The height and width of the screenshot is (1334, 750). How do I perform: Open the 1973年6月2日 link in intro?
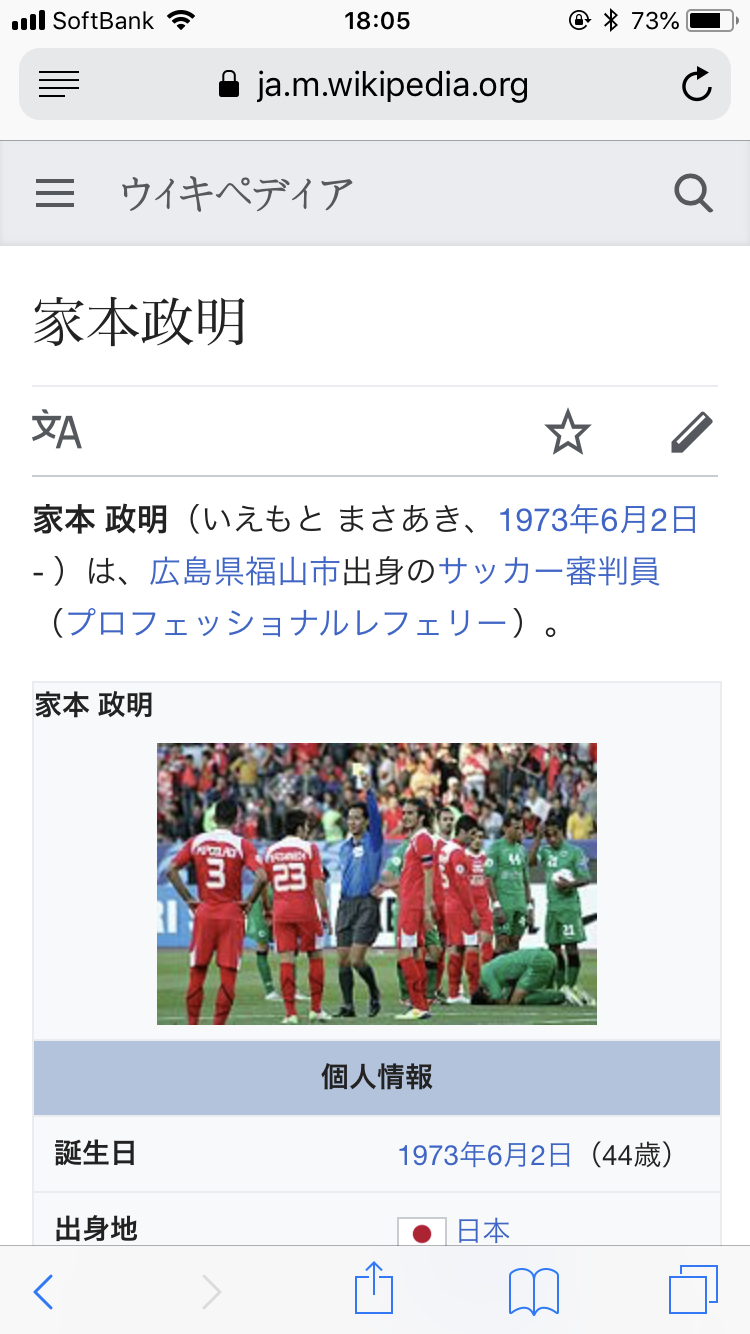[x=598, y=520]
